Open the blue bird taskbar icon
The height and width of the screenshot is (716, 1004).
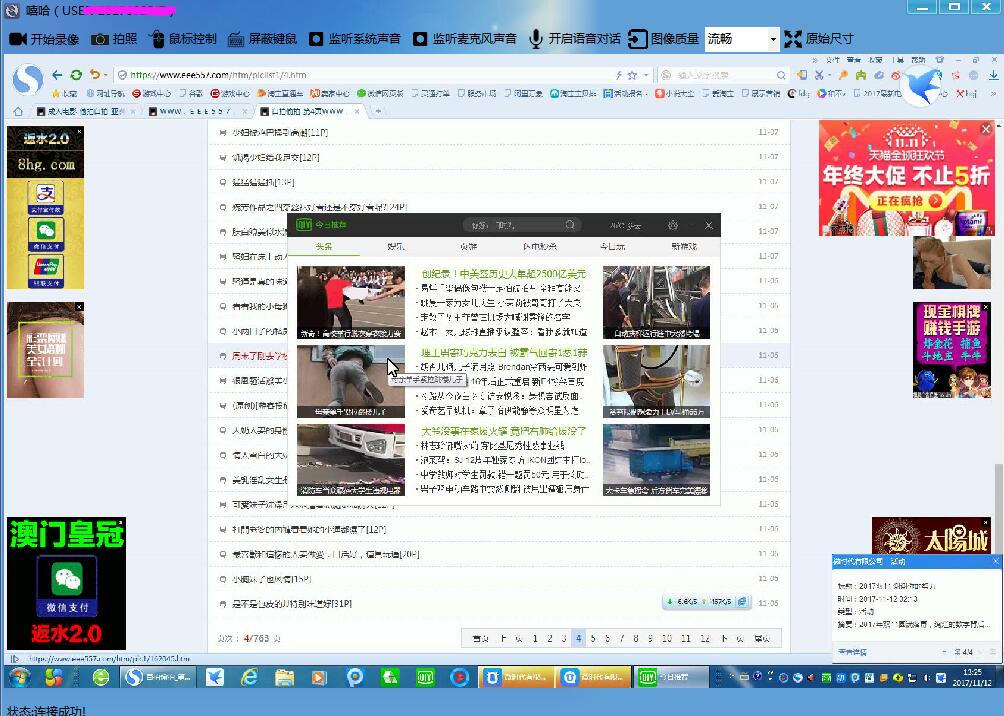coord(215,677)
